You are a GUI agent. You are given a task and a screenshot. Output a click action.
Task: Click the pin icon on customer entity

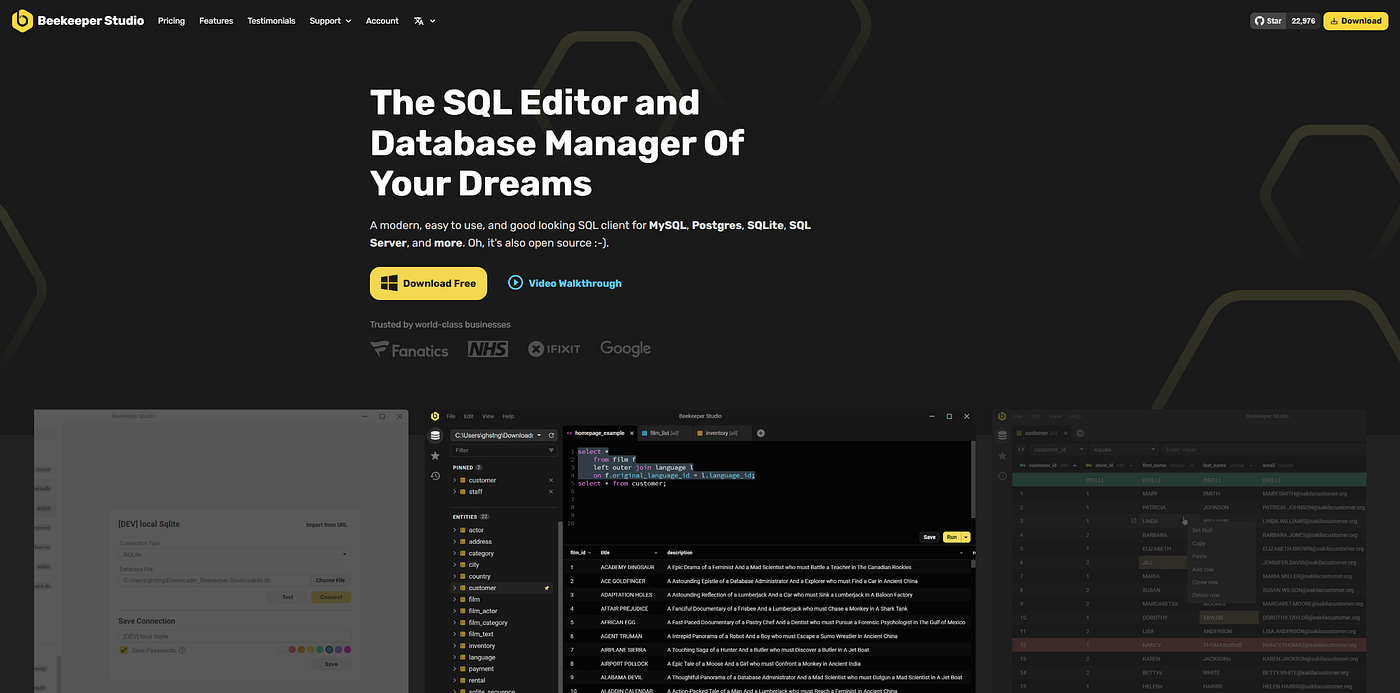click(547, 588)
